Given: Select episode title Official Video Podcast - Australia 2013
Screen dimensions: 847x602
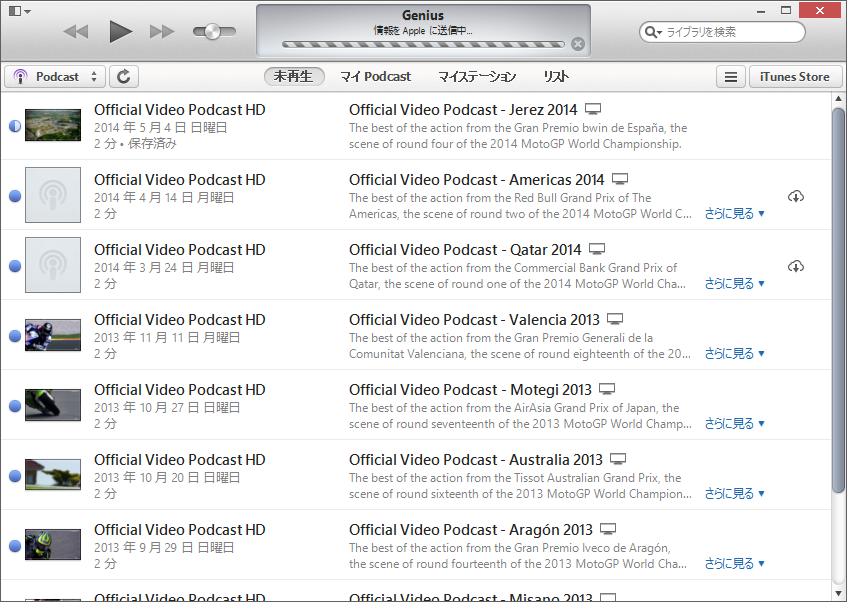Looking at the screenshot, I should pyautogui.click(x=475, y=459).
